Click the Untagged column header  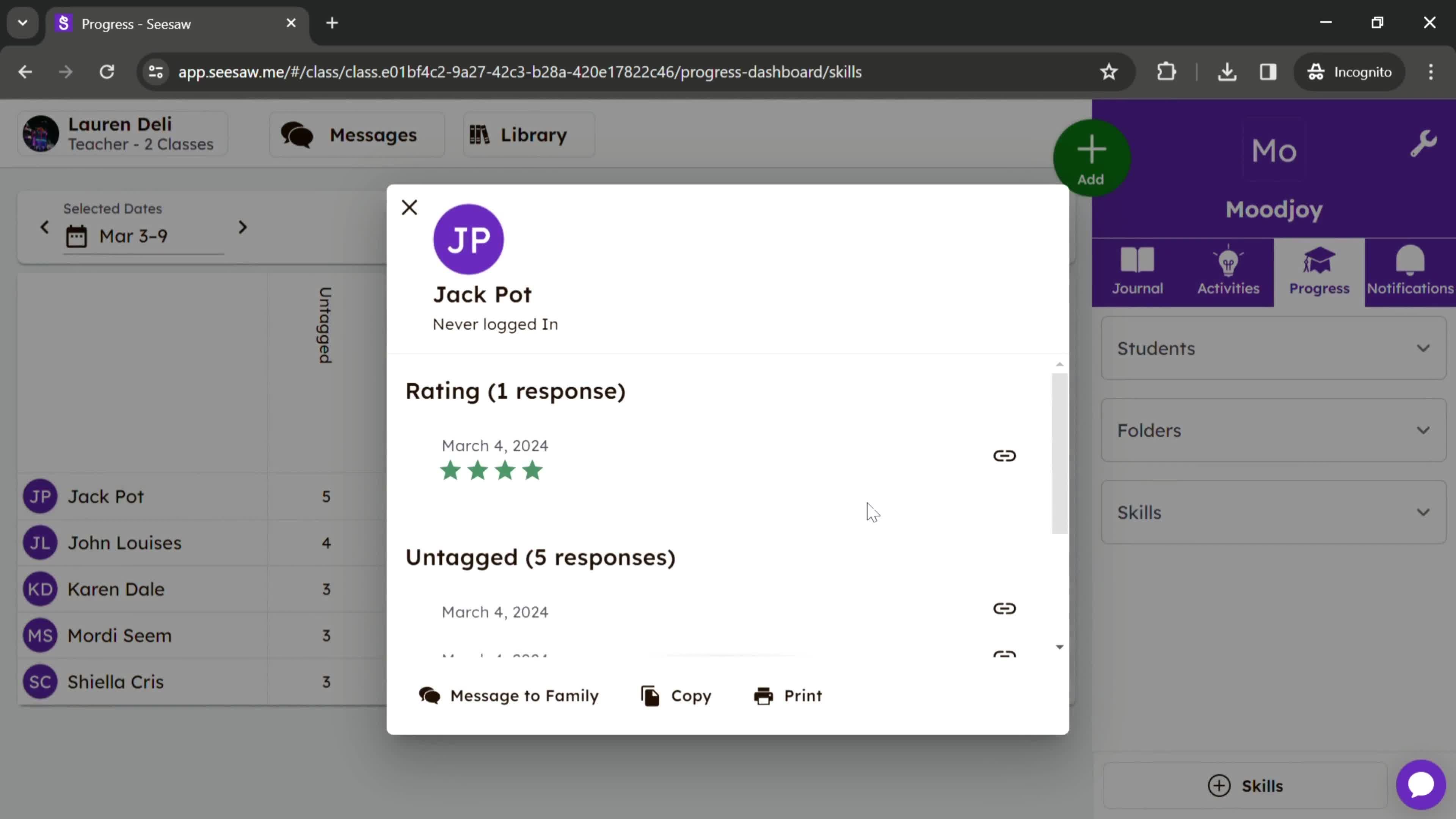325,325
